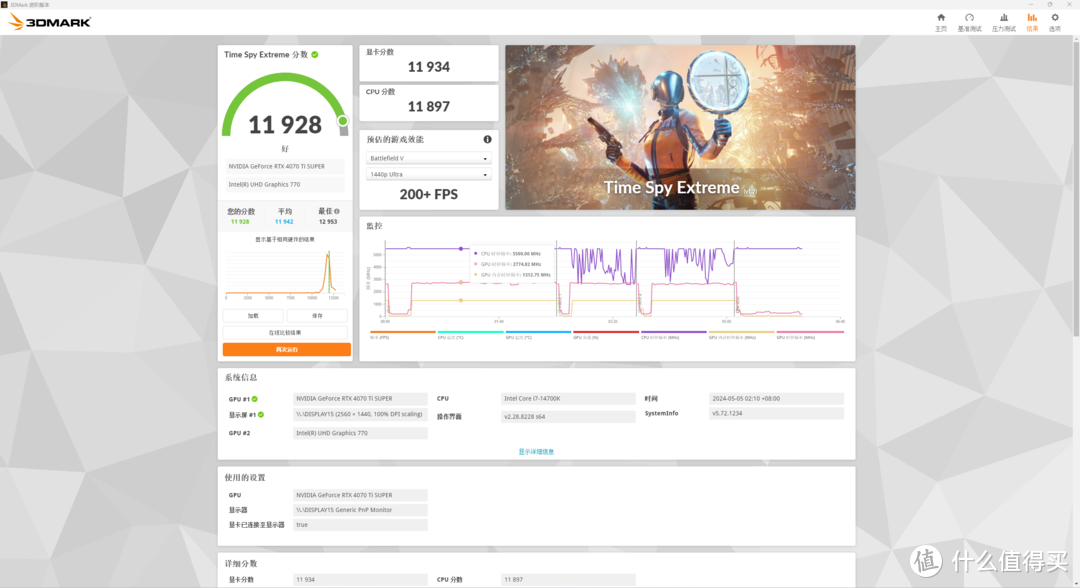Screen dimensions: 1080x588
Task: Click the 在线比较结果 compare online button
Action: click(285, 333)
